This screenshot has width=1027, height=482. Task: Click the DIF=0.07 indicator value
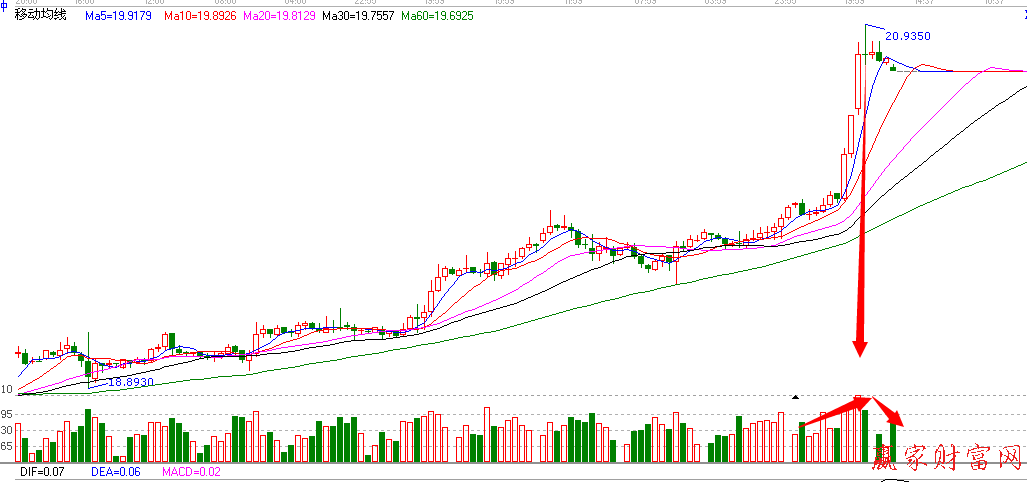pos(40,471)
